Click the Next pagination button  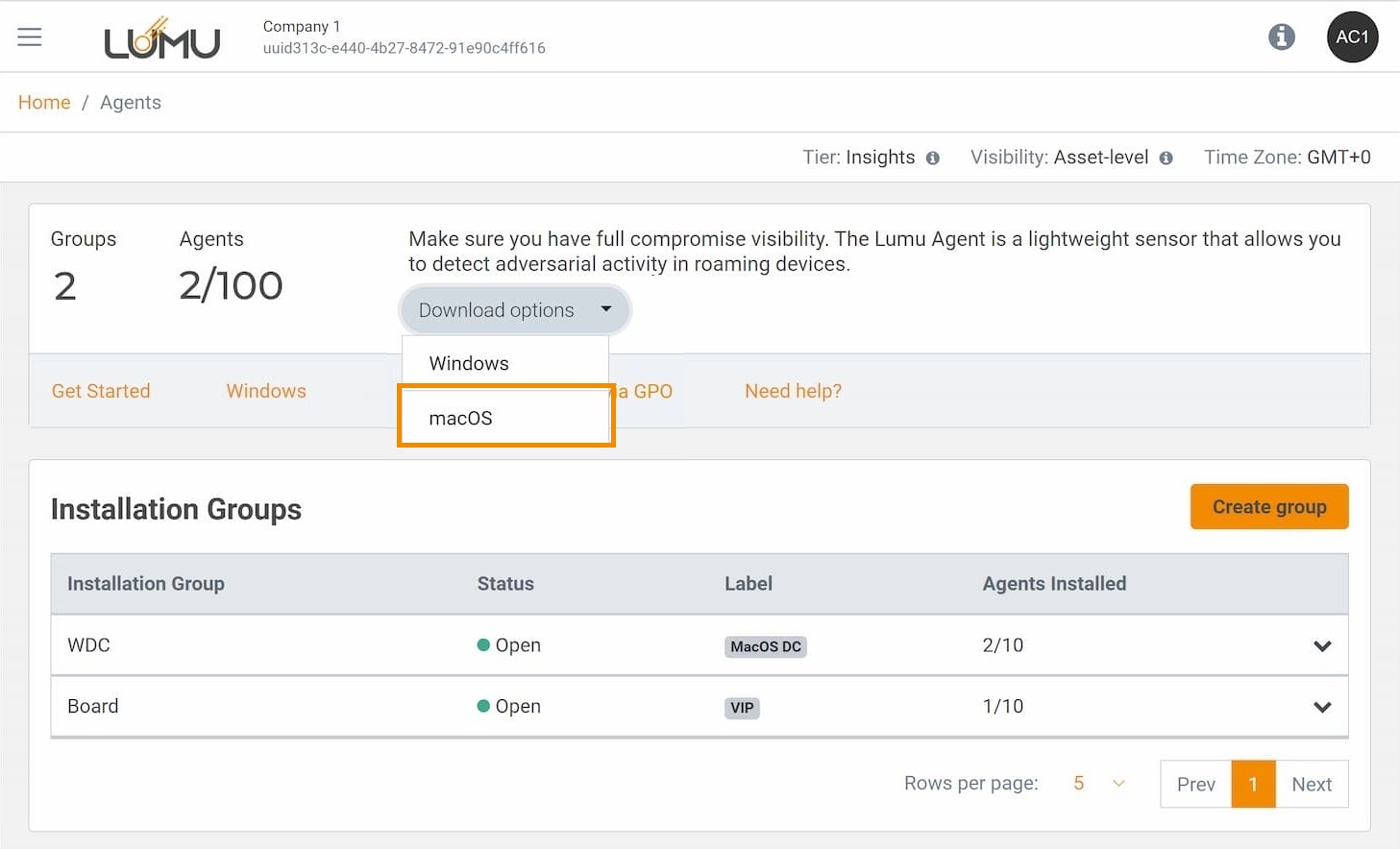(1311, 784)
